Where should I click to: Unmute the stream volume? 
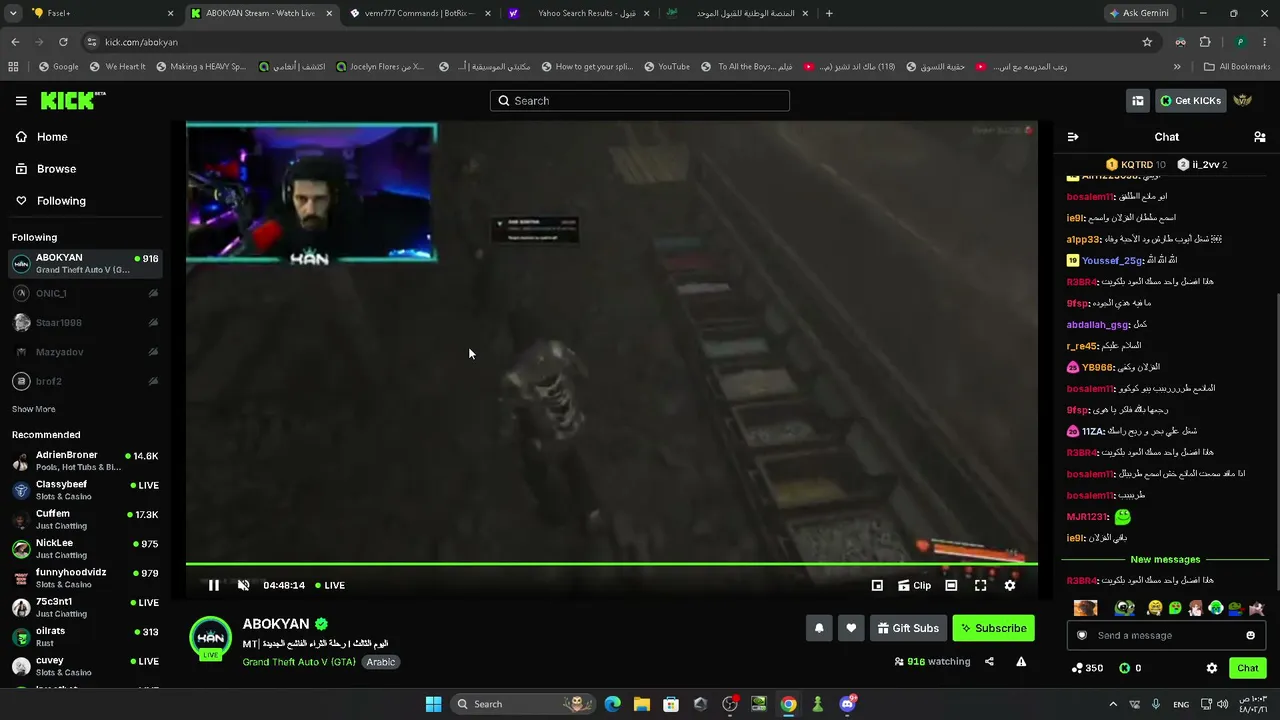[x=243, y=585]
